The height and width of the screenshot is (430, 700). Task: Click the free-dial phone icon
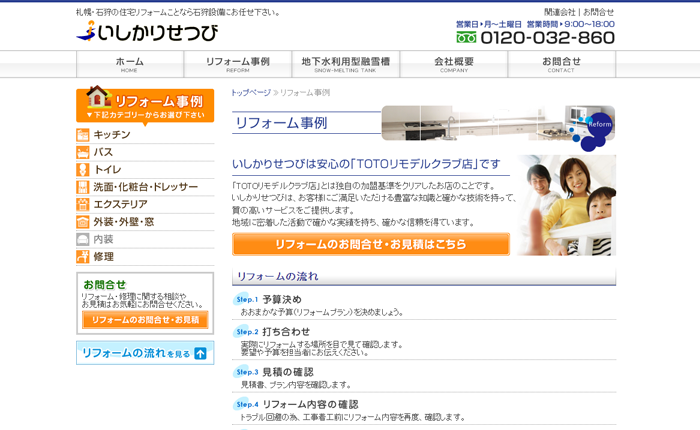(466, 38)
